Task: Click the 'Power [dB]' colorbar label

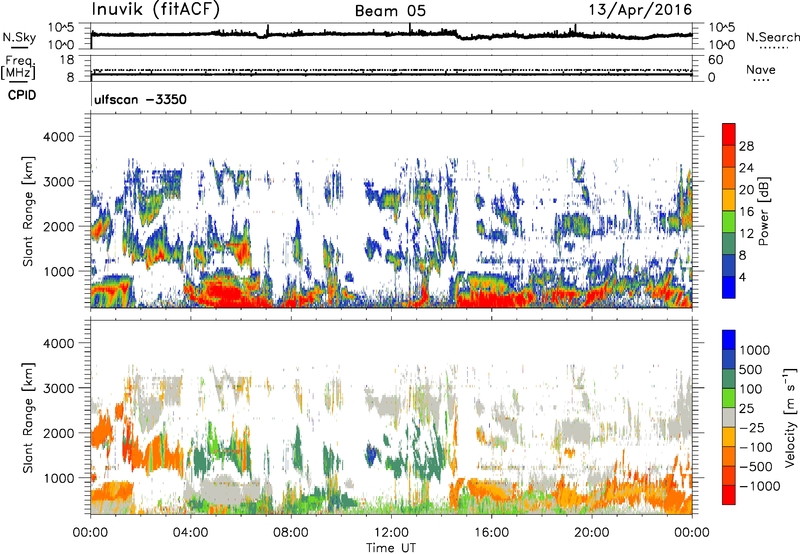Action: coord(763,211)
